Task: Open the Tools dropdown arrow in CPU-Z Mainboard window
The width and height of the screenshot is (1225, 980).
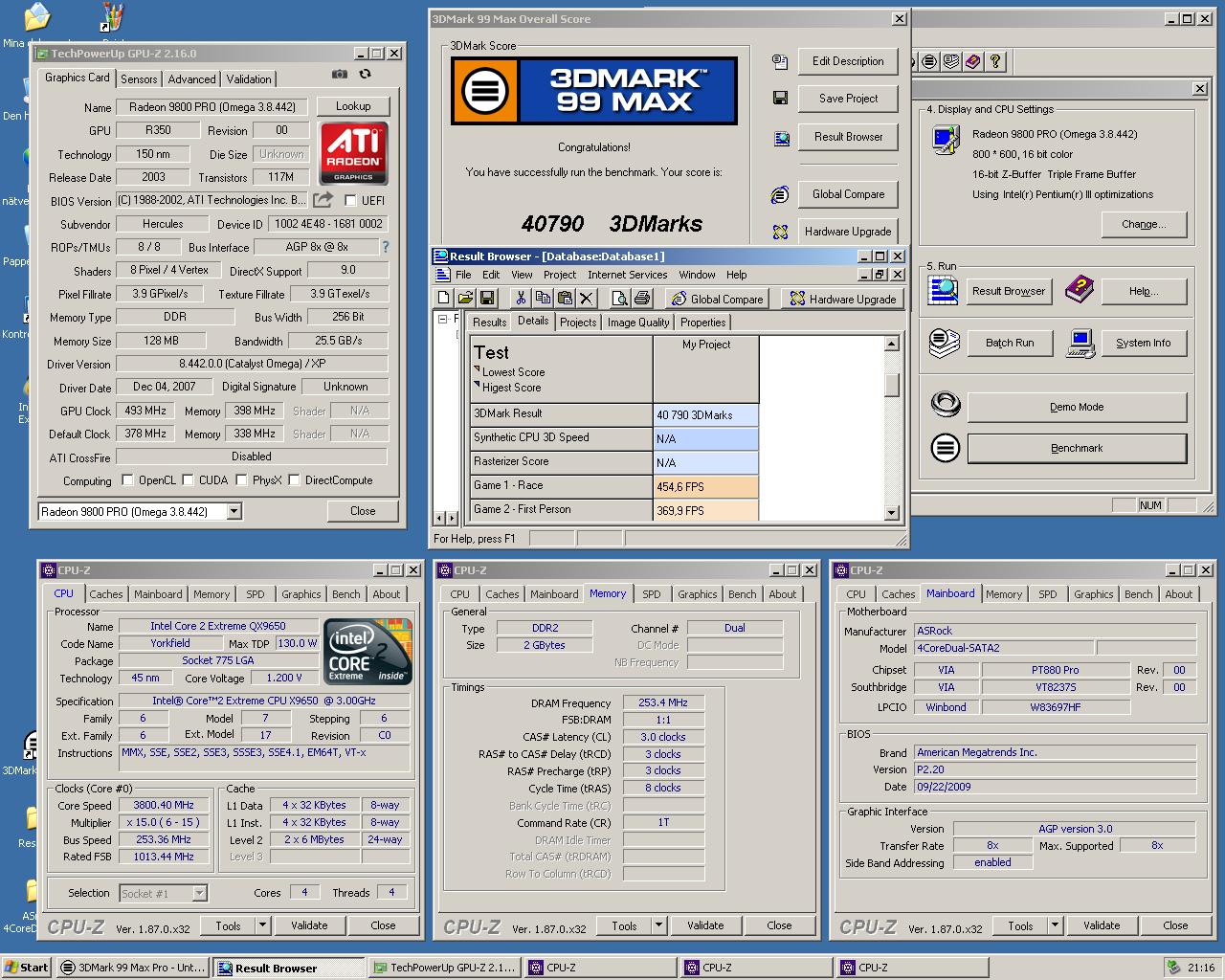Action: [x=1055, y=925]
